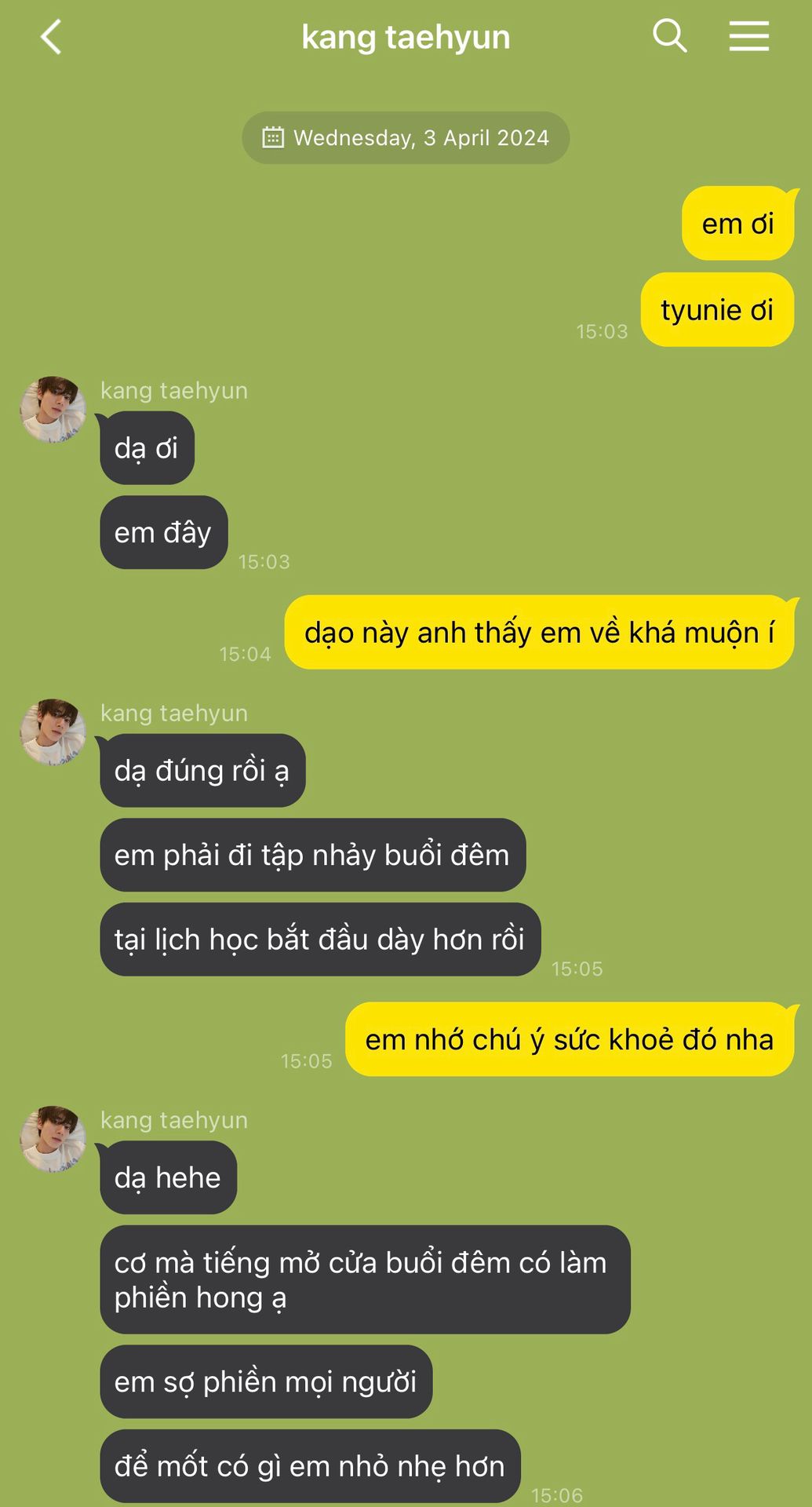Tap sender name above "dạ ơi"
812x1507 pixels.
[x=174, y=390]
